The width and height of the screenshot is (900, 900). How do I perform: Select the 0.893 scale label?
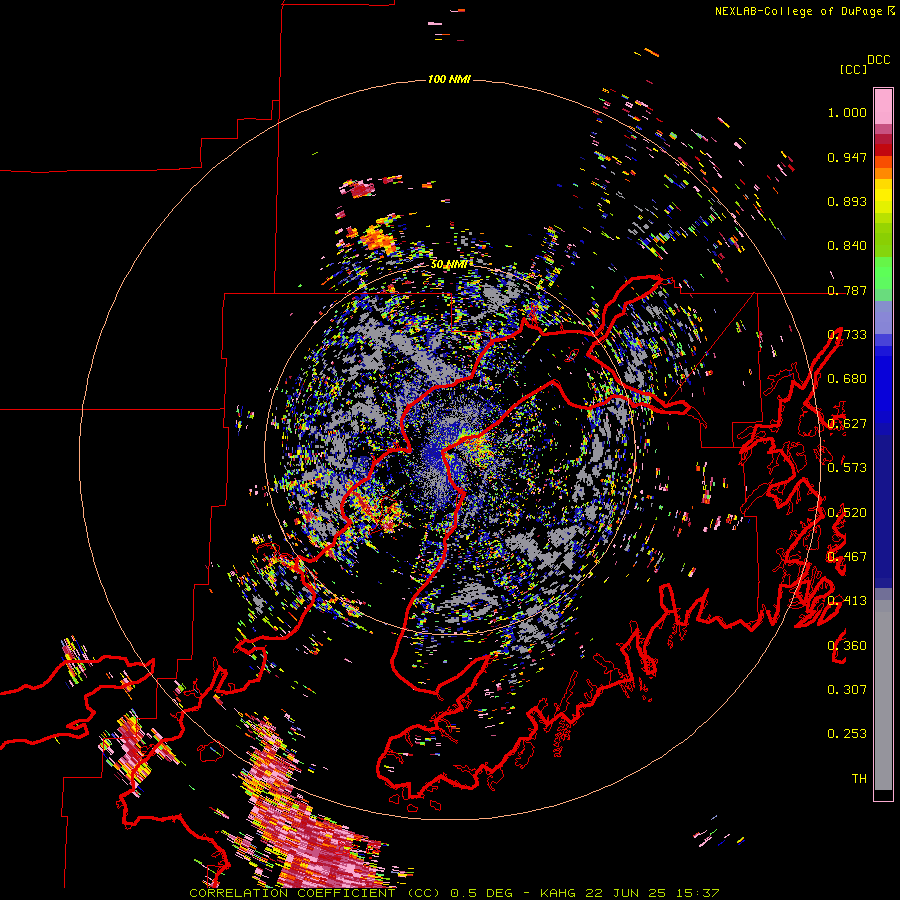[x=847, y=201]
